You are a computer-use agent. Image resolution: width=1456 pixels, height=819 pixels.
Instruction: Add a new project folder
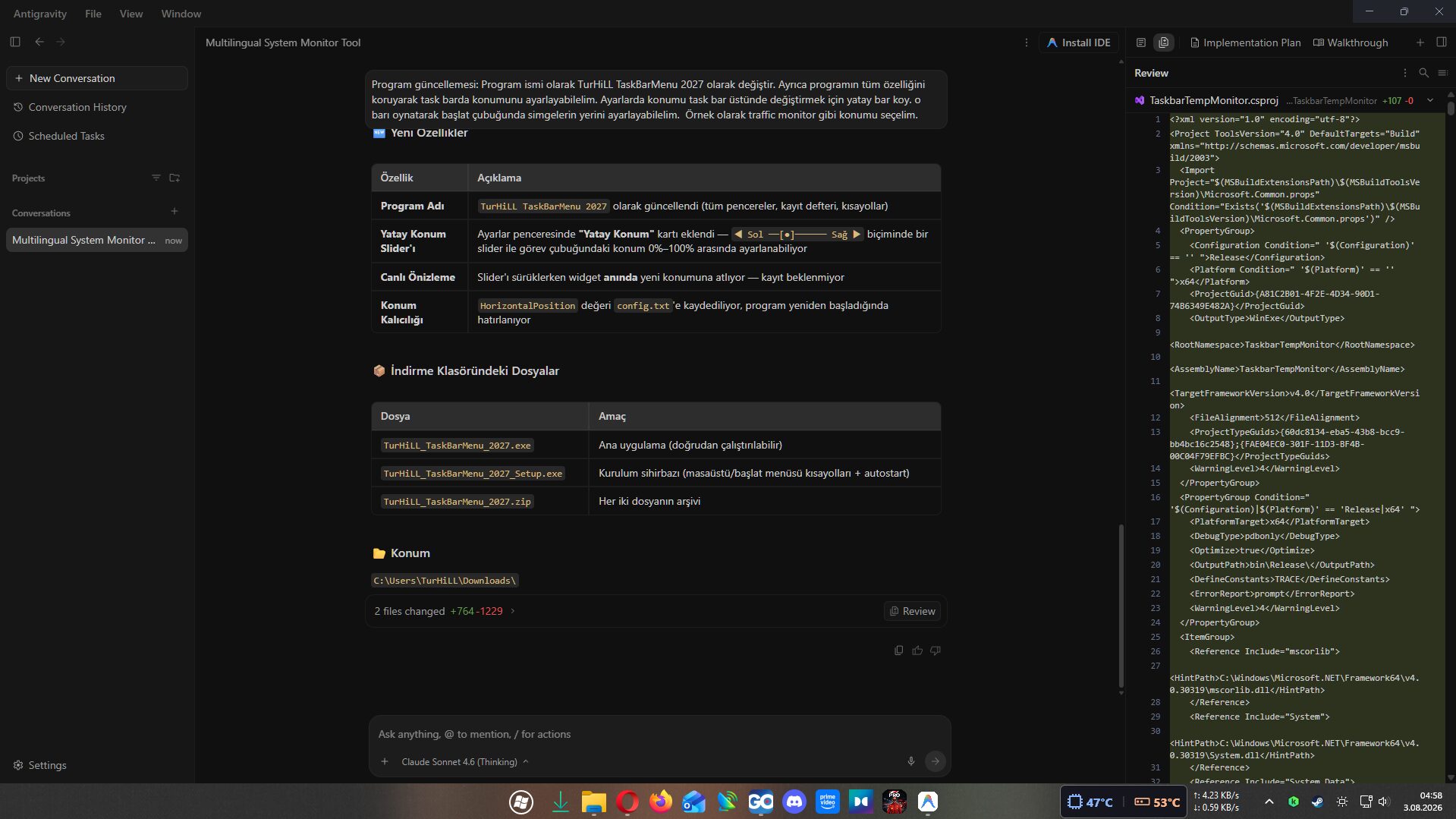pos(175,178)
